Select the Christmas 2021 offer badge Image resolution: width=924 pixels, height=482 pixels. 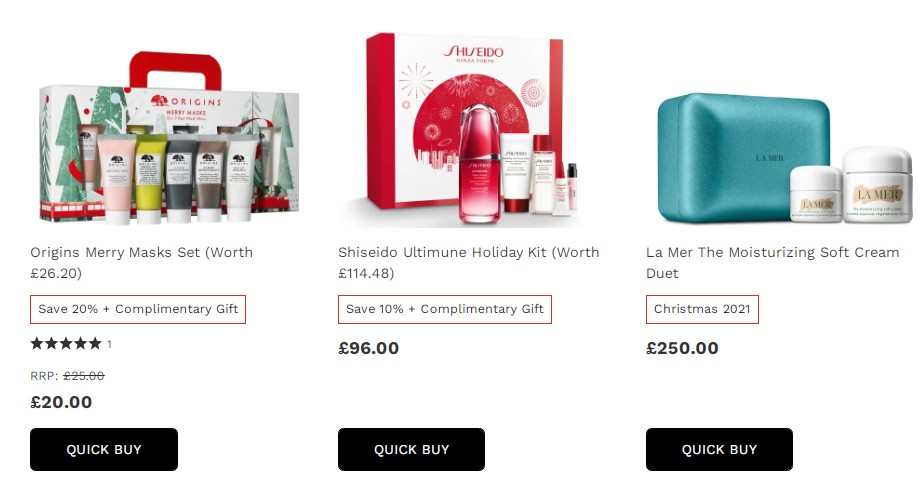(702, 309)
